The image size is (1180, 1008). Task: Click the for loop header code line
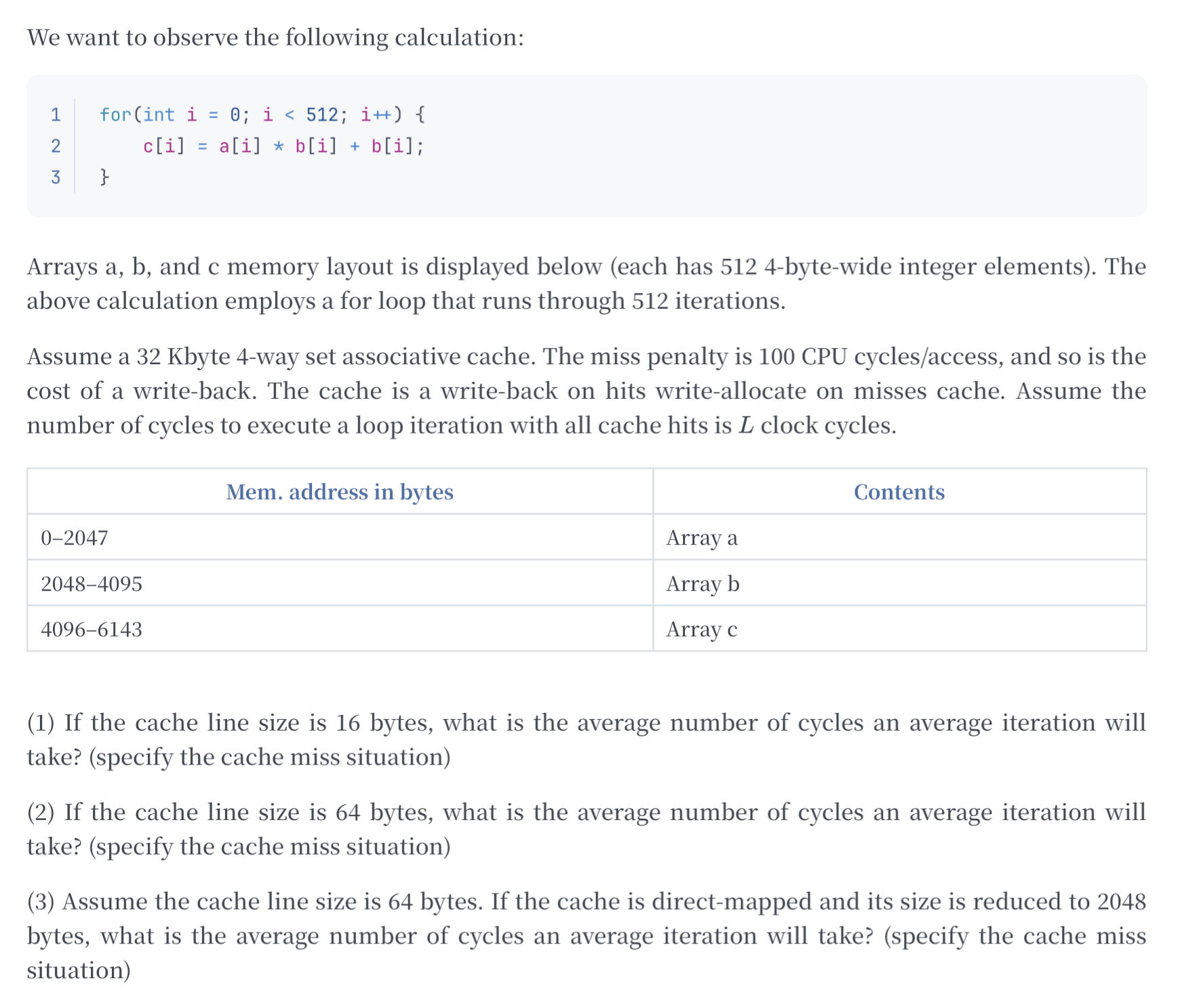pos(262,115)
